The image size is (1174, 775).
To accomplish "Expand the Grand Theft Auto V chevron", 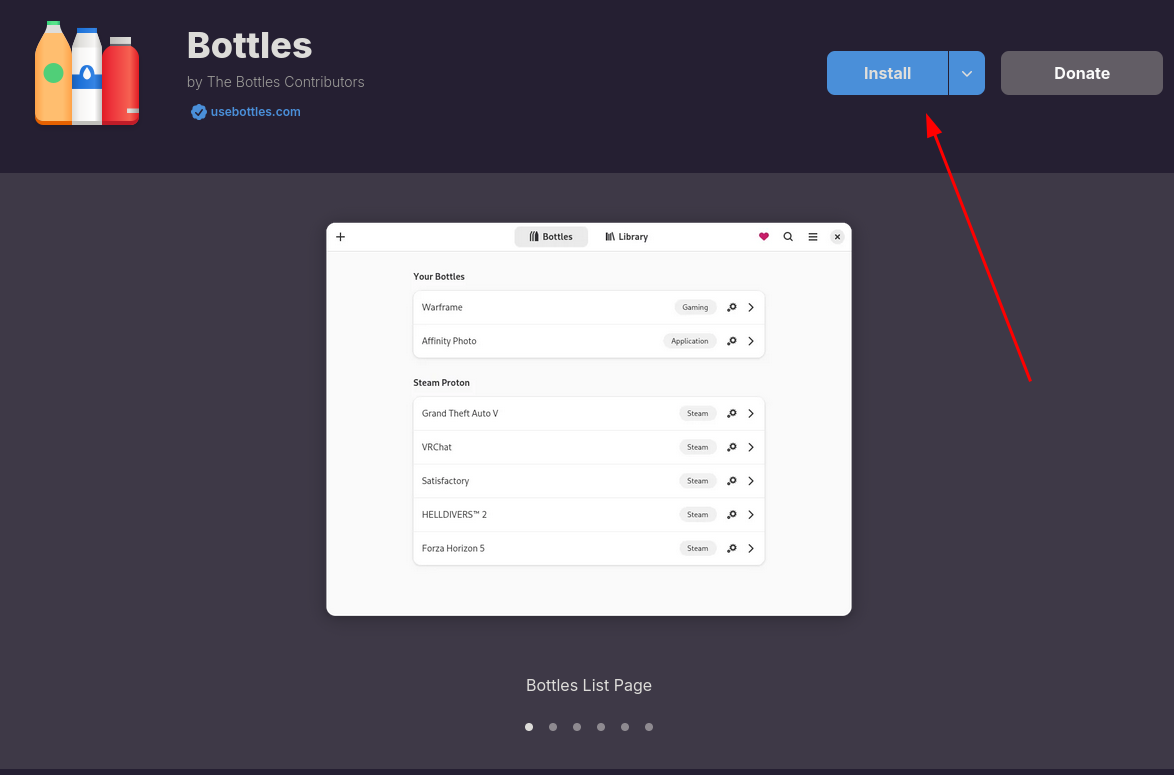I will coord(751,413).
